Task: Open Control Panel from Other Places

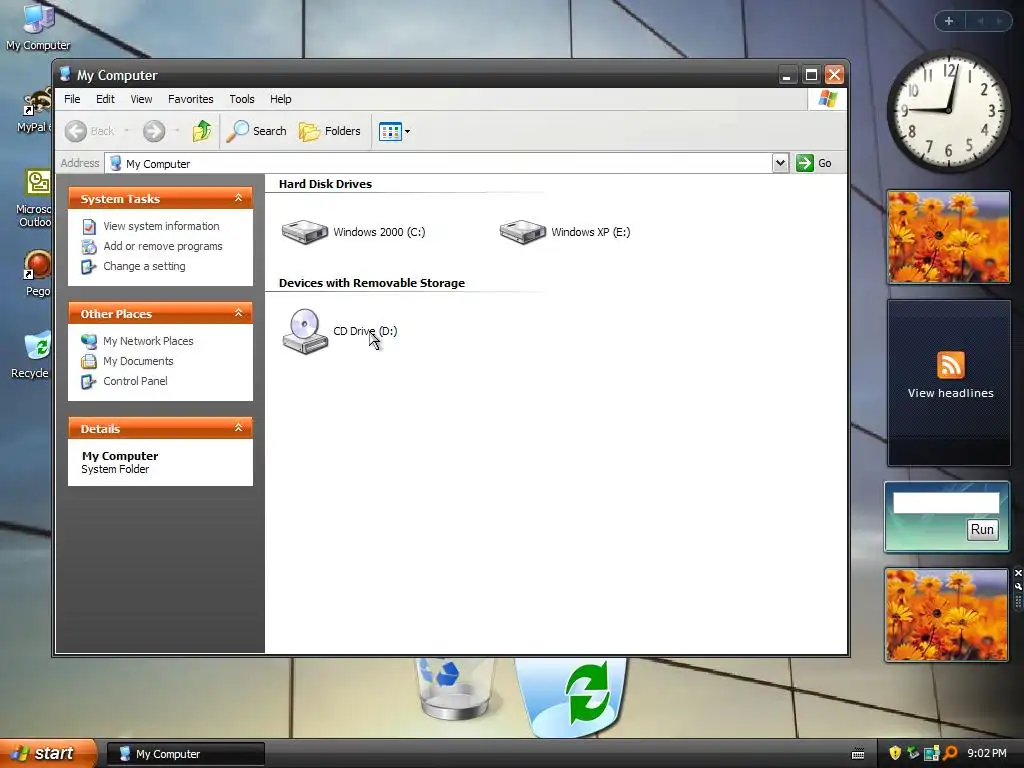Action: point(135,381)
